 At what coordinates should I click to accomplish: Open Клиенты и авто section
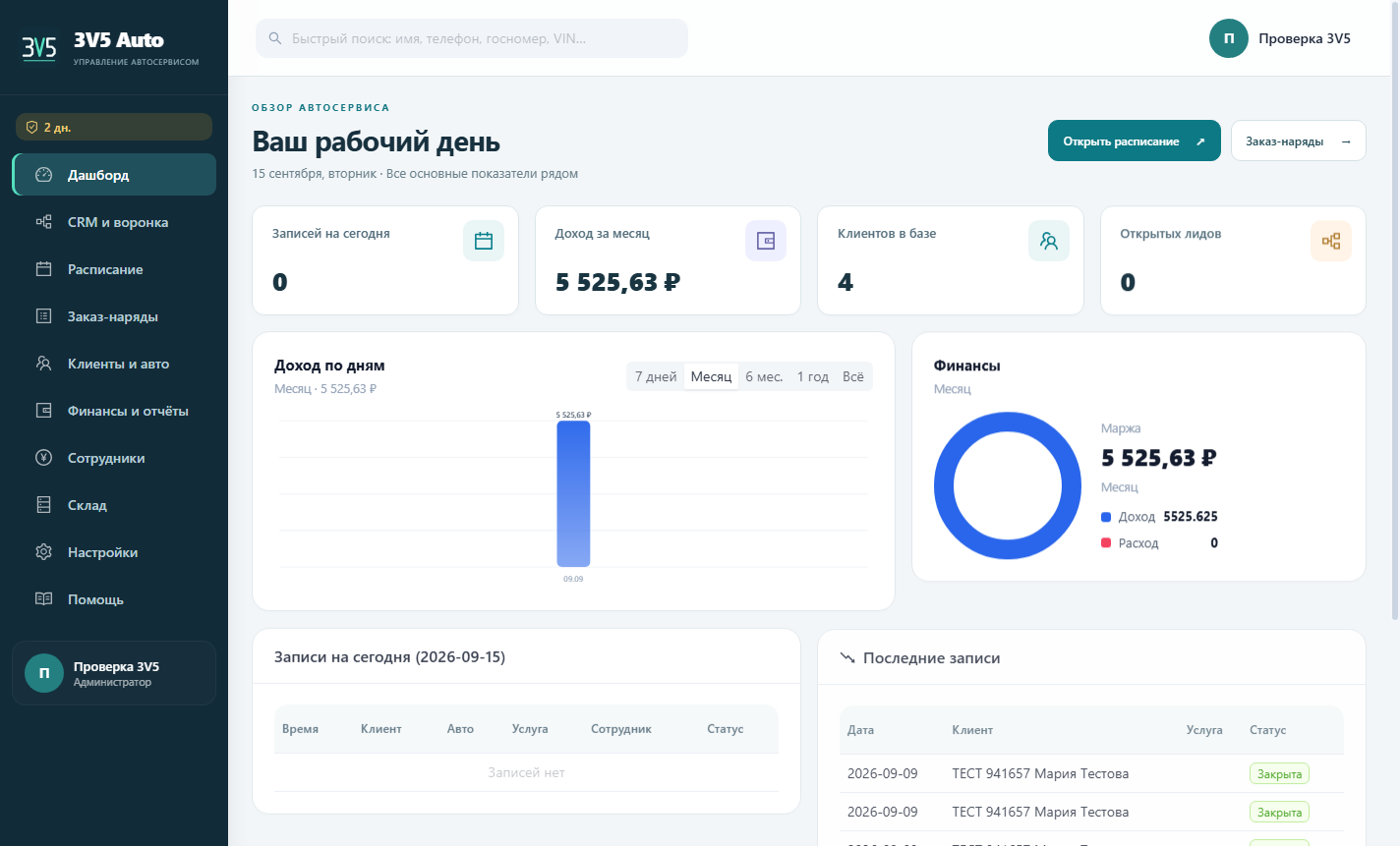tap(114, 364)
